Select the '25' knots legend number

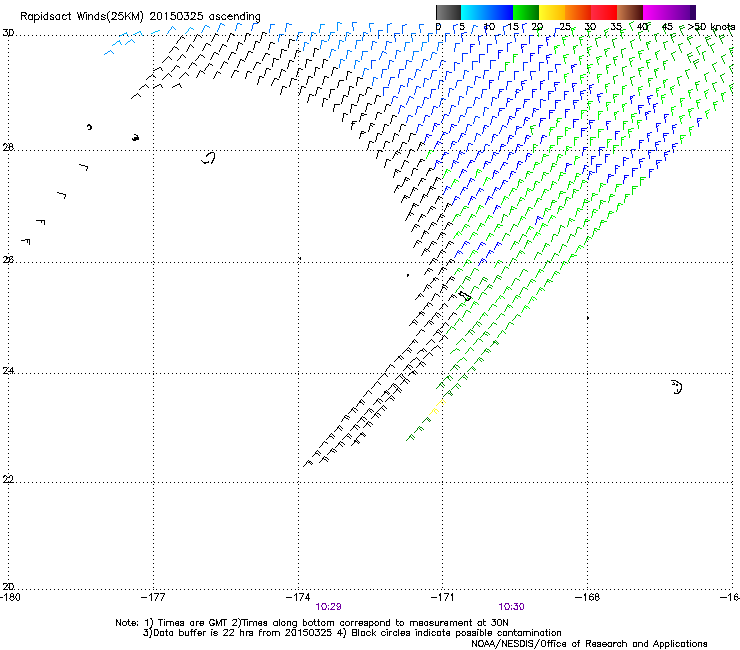pyautogui.click(x=564, y=27)
